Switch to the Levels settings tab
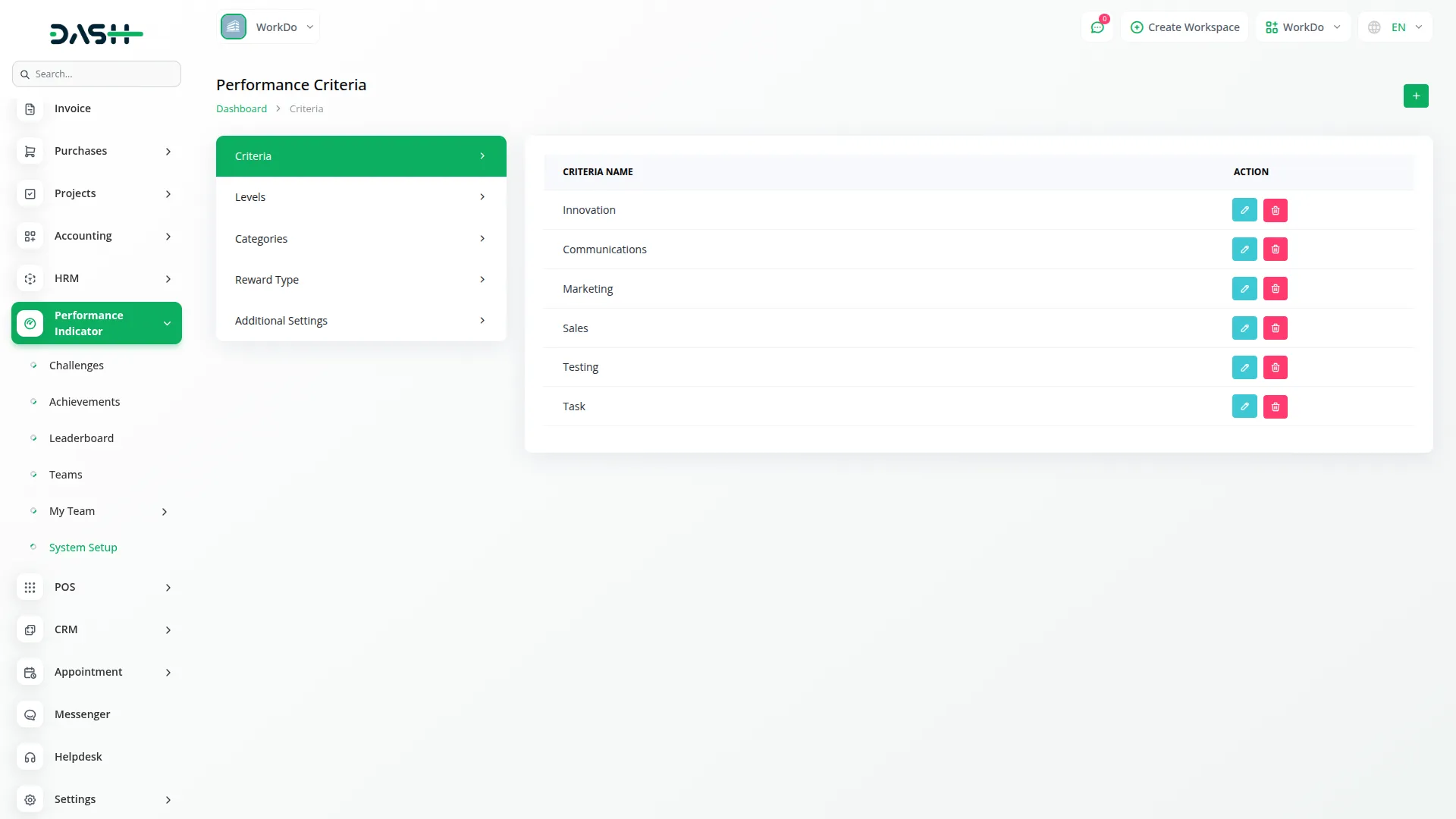The width and height of the screenshot is (1456, 819). [x=361, y=197]
